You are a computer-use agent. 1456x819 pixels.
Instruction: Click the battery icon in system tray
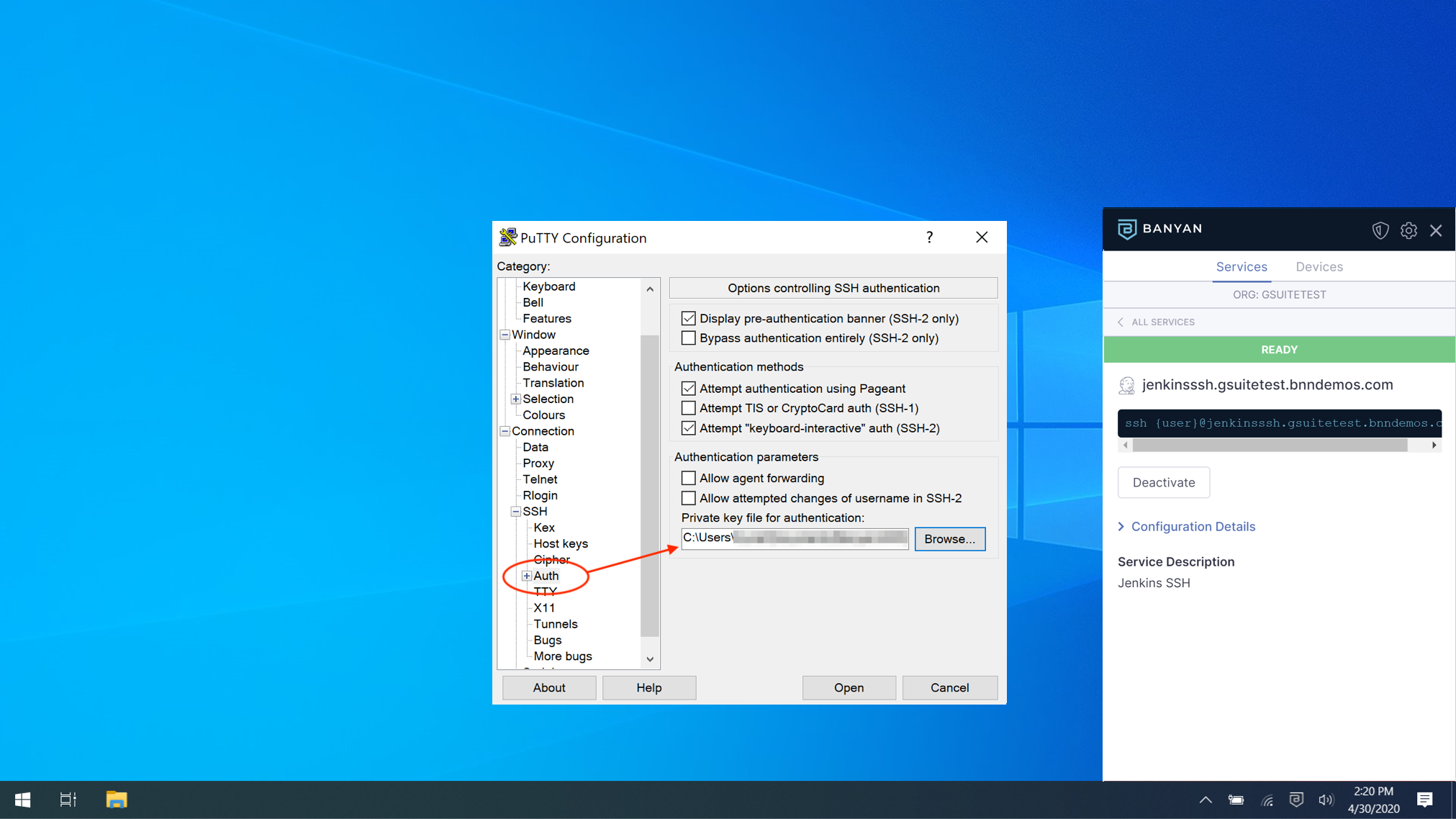pos(1236,800)
